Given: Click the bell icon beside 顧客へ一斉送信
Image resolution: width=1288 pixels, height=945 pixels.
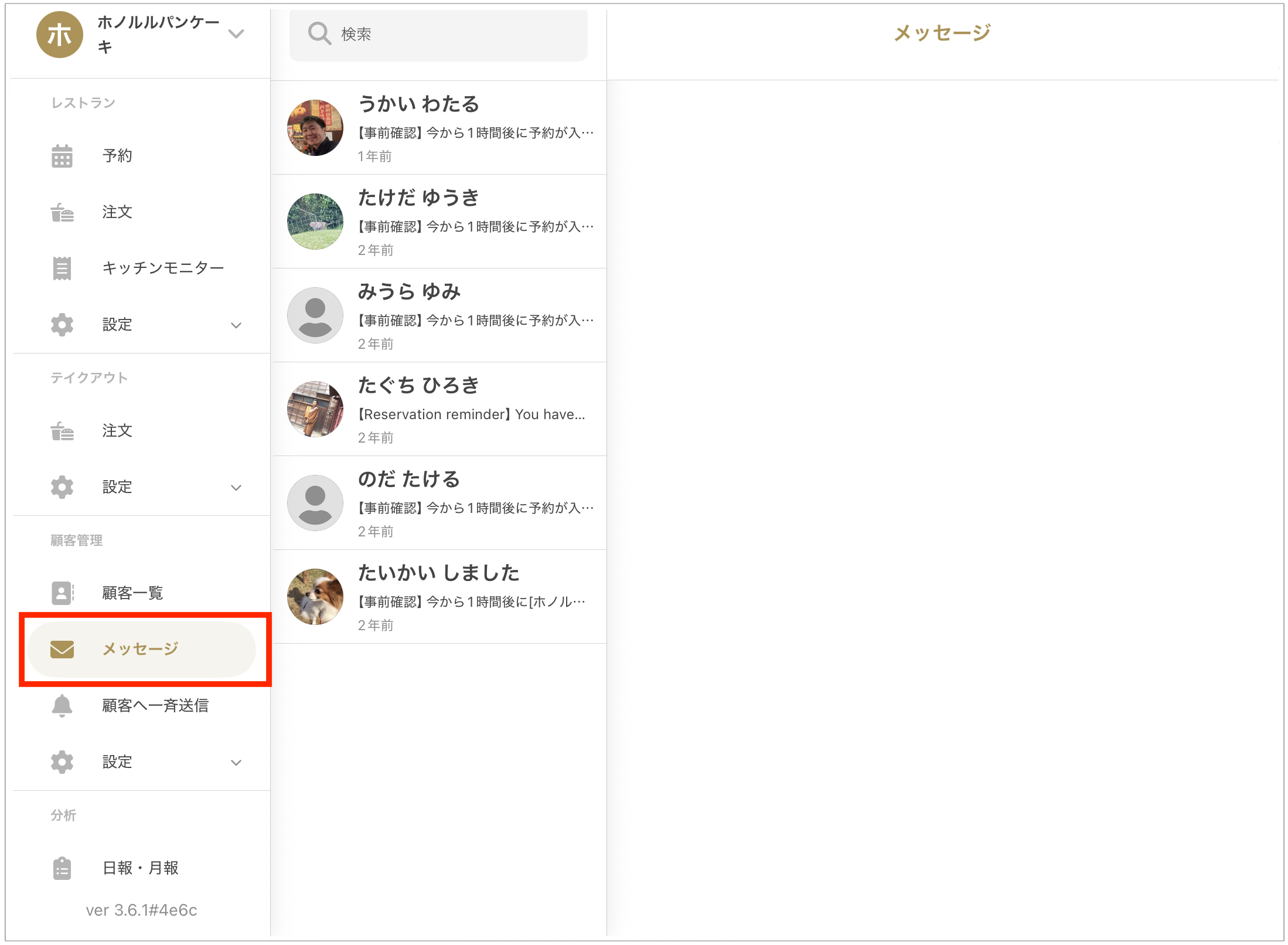Looking at the screenshot, I should (62, 705).
